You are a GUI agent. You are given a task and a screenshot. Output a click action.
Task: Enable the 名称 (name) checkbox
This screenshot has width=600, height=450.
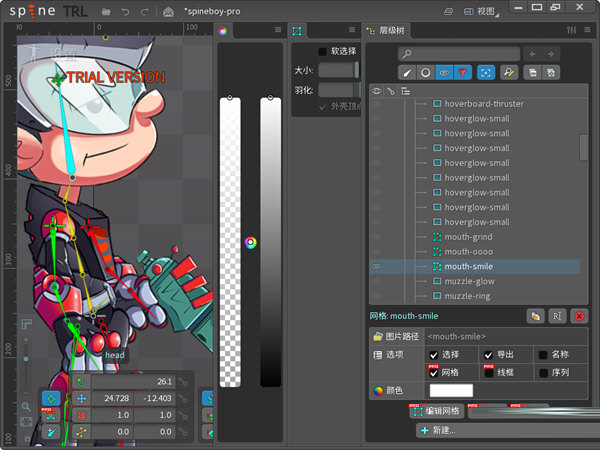[543, 355]
